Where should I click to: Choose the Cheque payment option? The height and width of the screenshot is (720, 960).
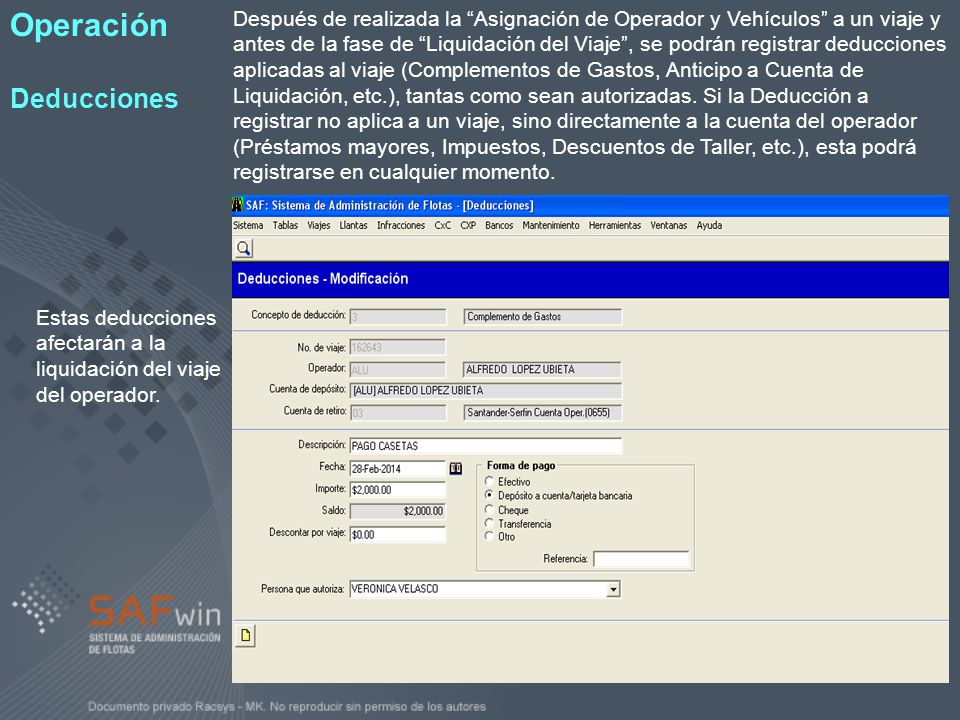click(489, 509)
